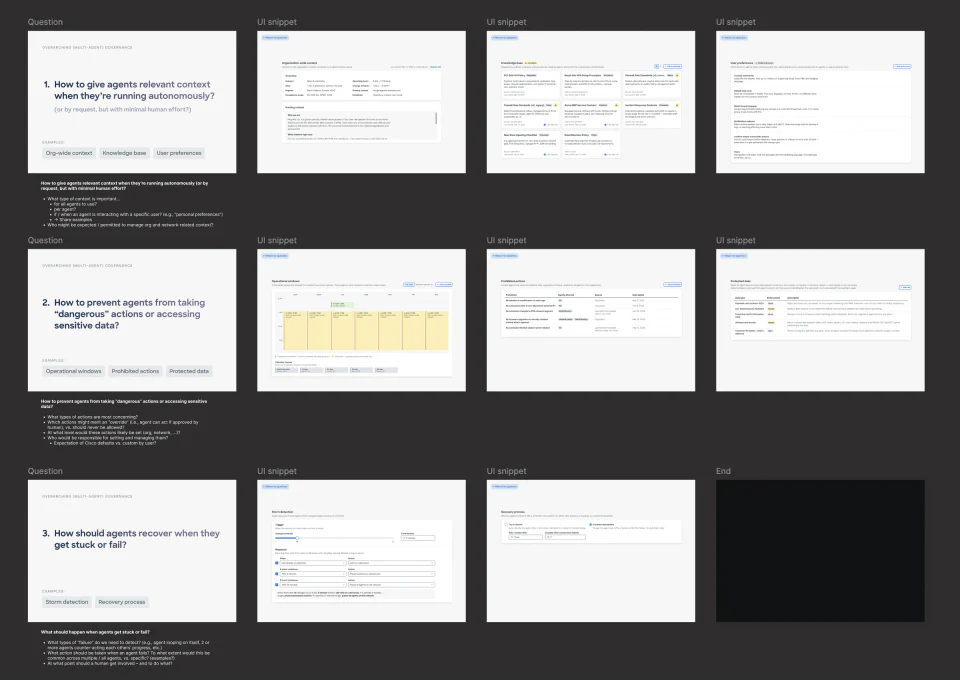Select the Protected data chip
Screen dimensions: 960x680
[189, 371]
